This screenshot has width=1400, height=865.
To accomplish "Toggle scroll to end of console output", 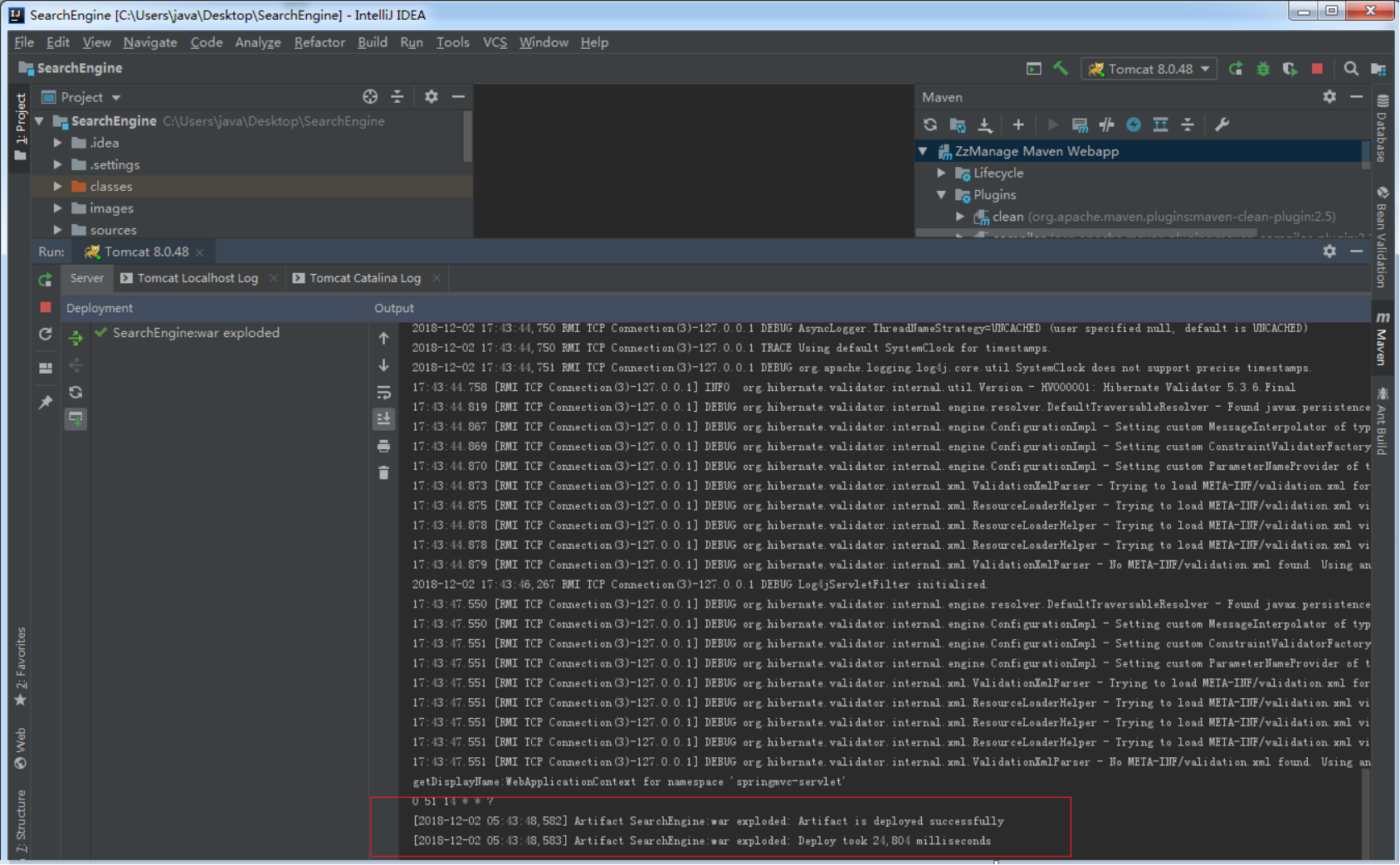I will [383, 419].
